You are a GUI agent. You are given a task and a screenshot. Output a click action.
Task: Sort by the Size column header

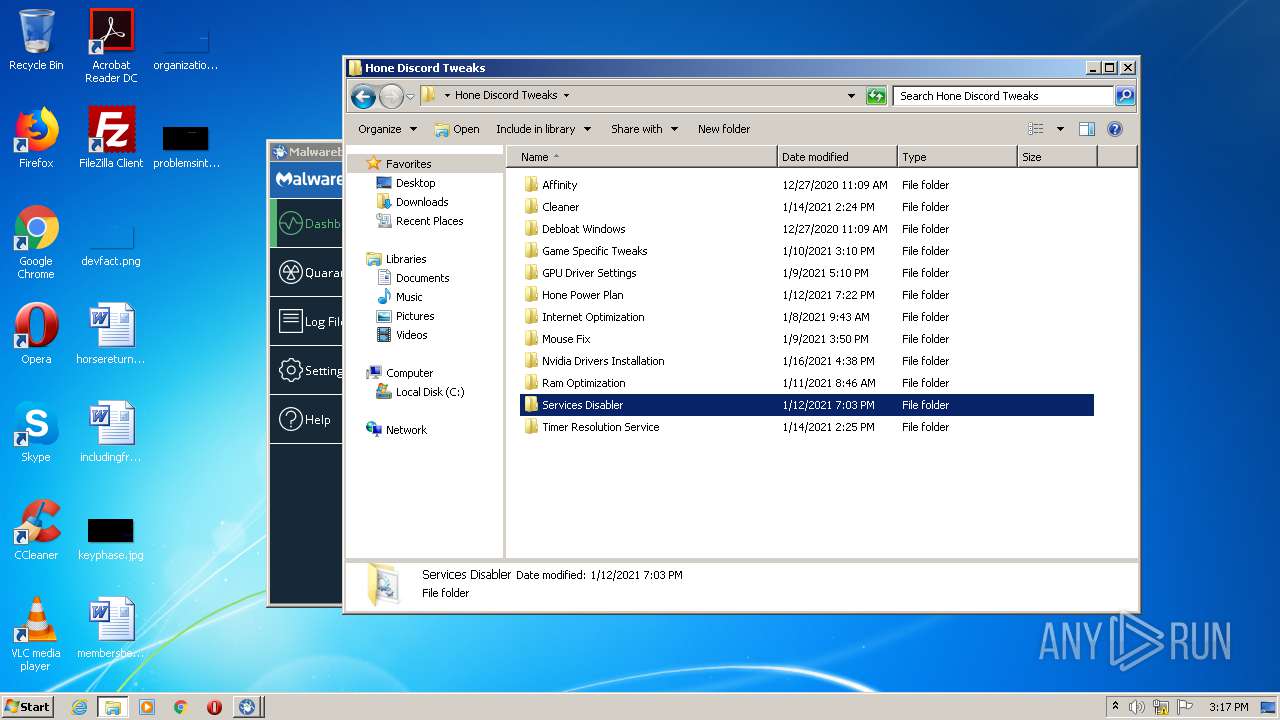(x=1057, y=157)
